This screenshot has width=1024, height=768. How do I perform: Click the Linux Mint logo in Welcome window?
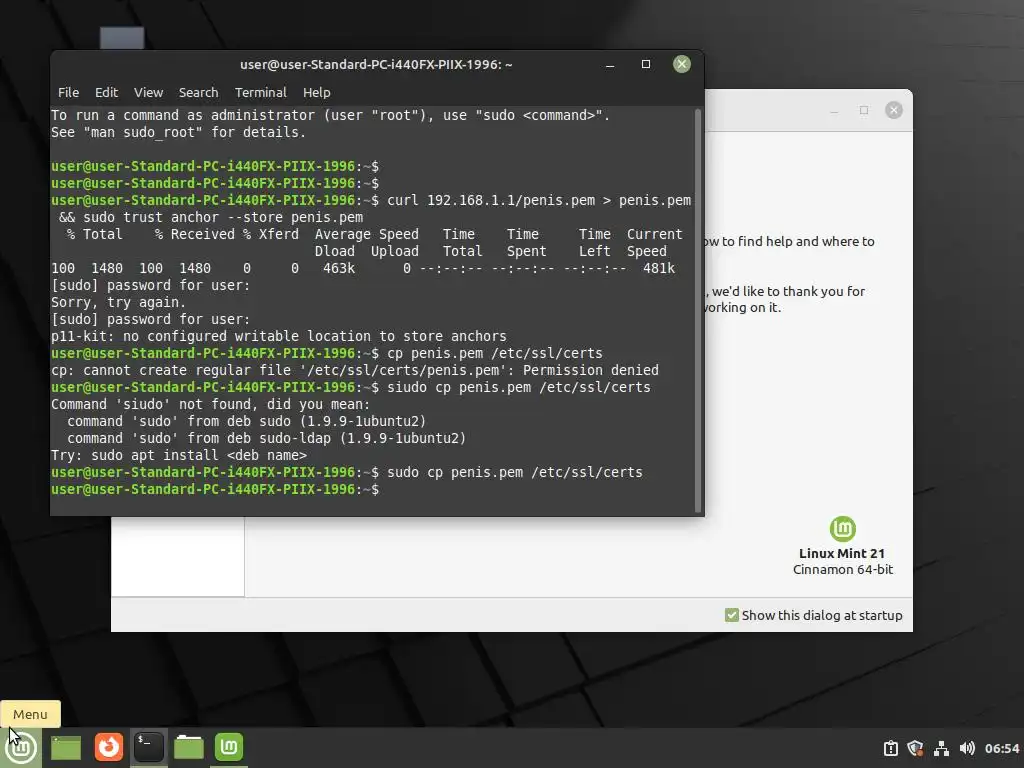click(x=842, y=529)
